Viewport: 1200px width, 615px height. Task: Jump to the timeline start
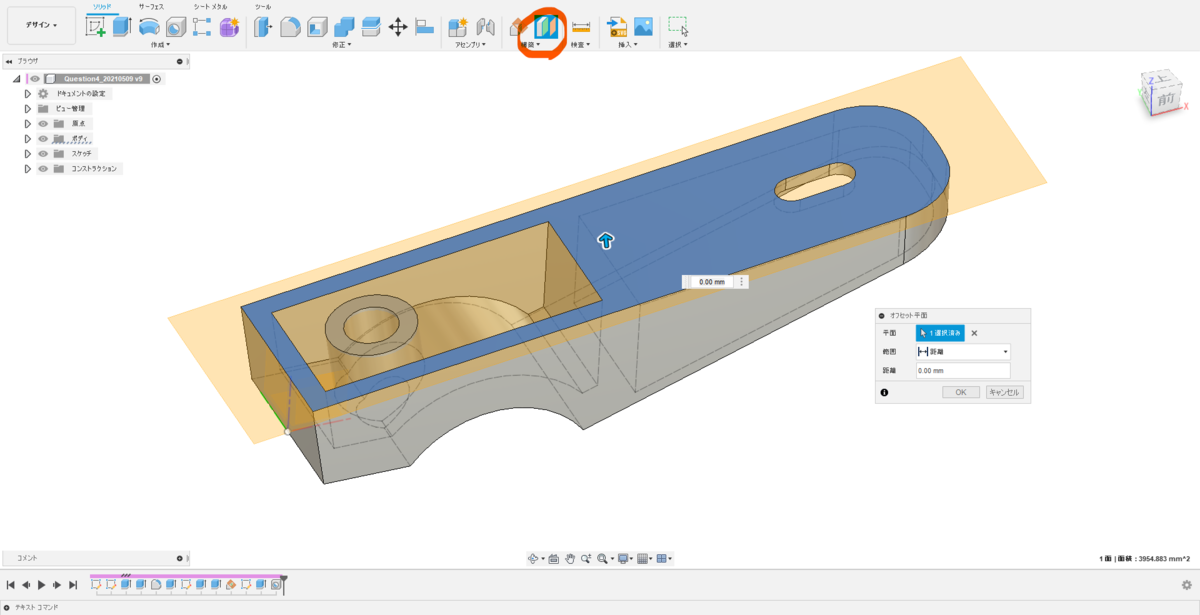tap(11, 585)
